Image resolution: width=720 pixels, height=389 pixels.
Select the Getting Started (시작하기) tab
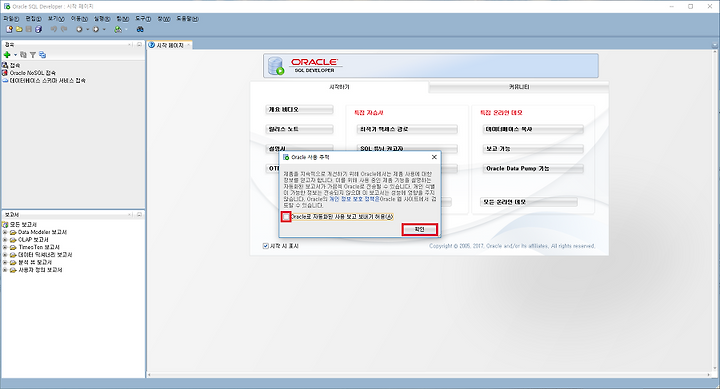[x=339, y=87]
